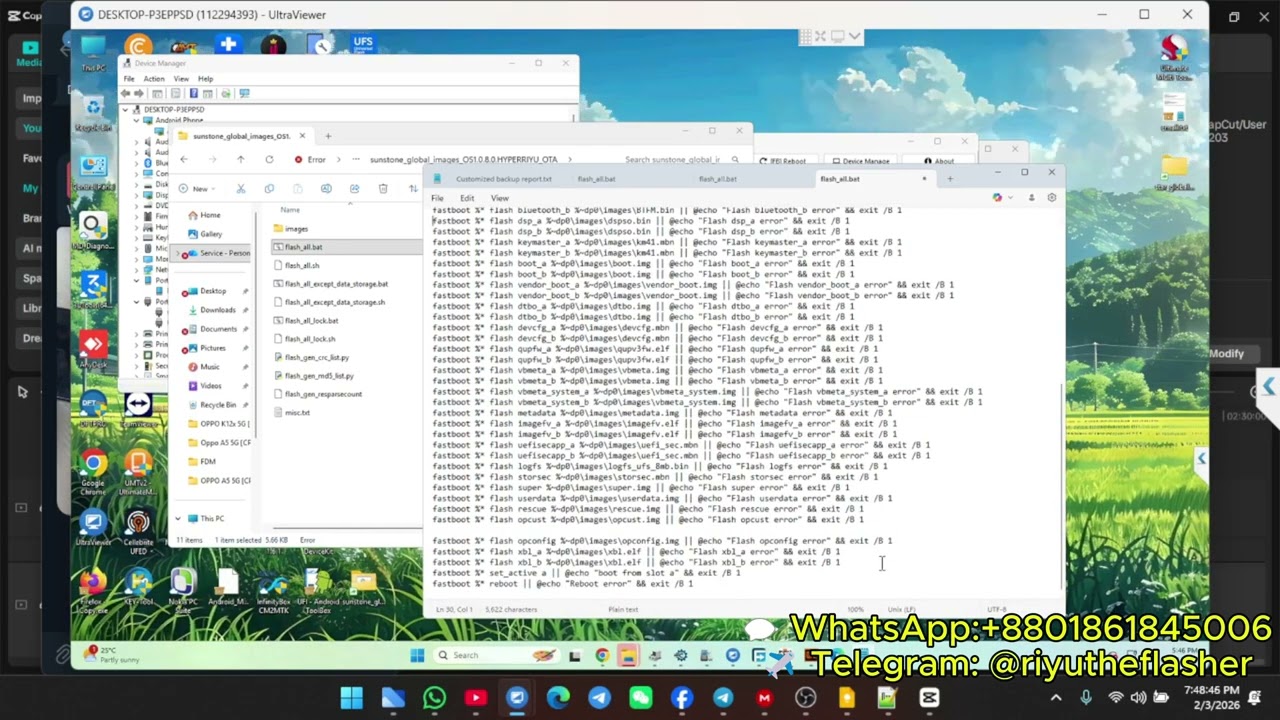Click the local Windows Start button
This screenshot has height=720, width=1280.
tap(351, 698)
